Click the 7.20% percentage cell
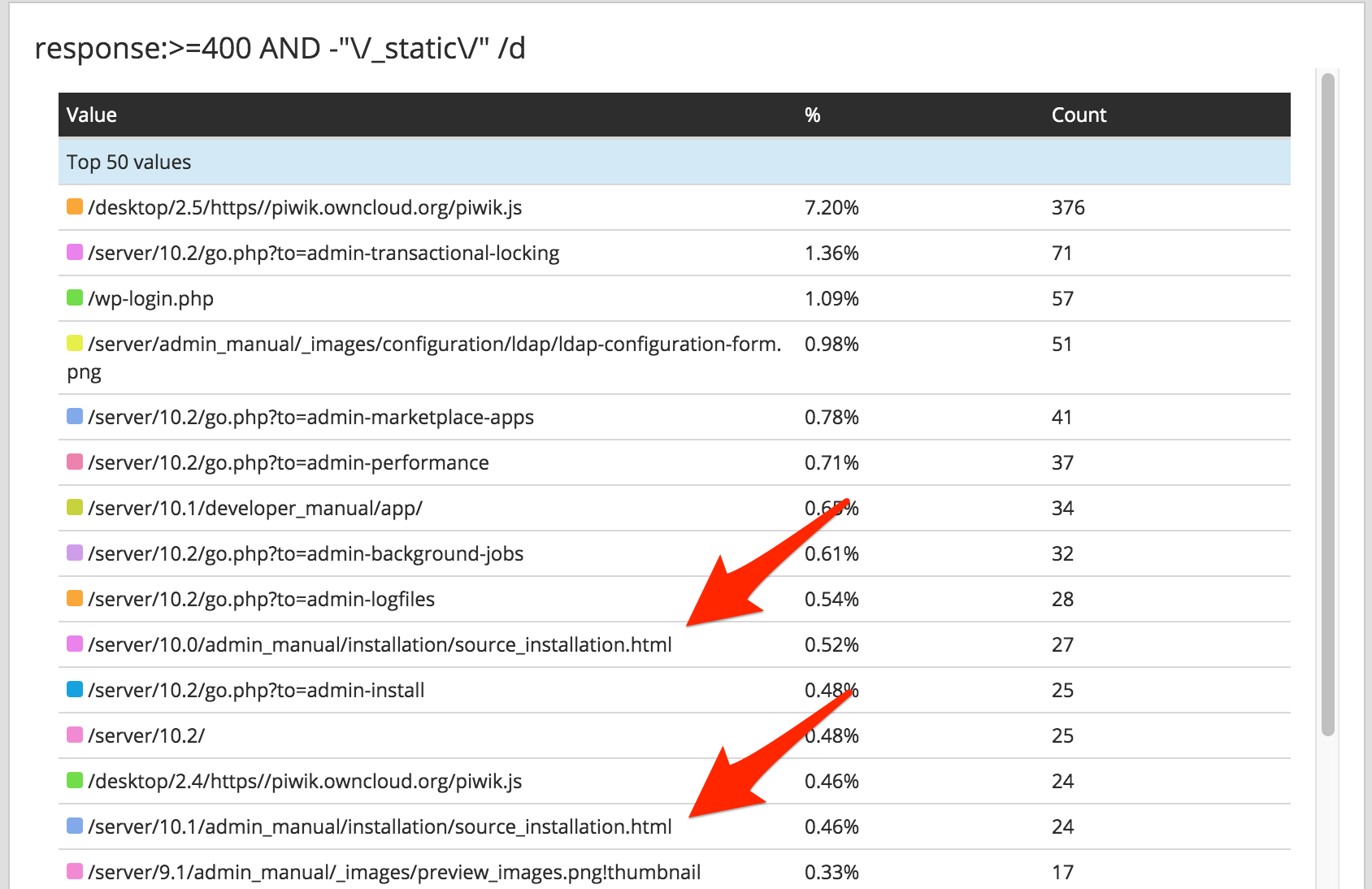The image size is (1372, 889). coord(831,207)
